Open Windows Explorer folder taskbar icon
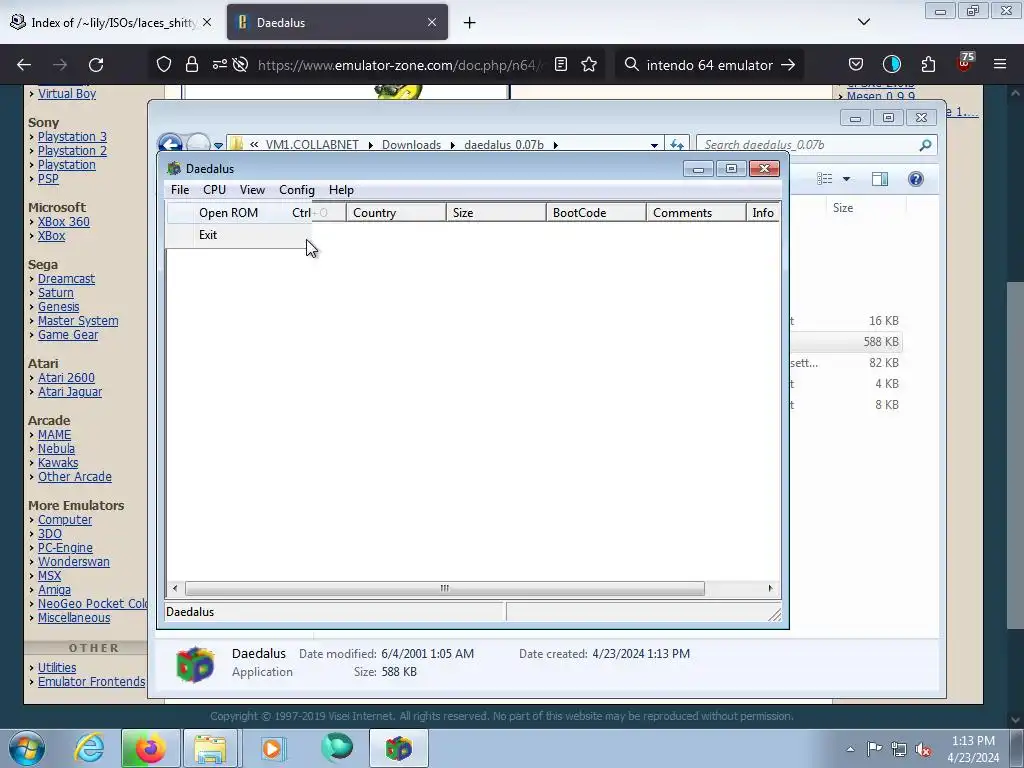The height and width of the screenshot is (768, 1024). pos(210,748)
